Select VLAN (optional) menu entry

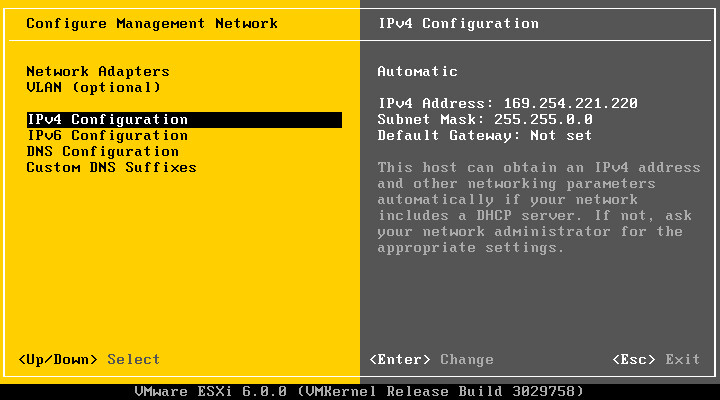[94, 87]
